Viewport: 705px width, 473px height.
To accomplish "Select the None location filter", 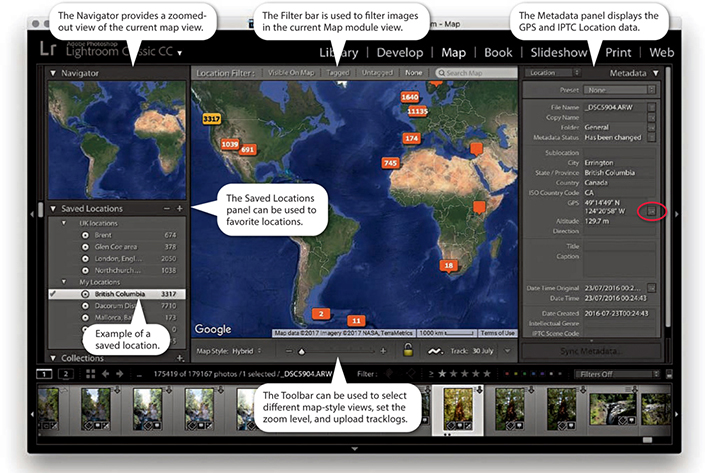I will 413,72.
